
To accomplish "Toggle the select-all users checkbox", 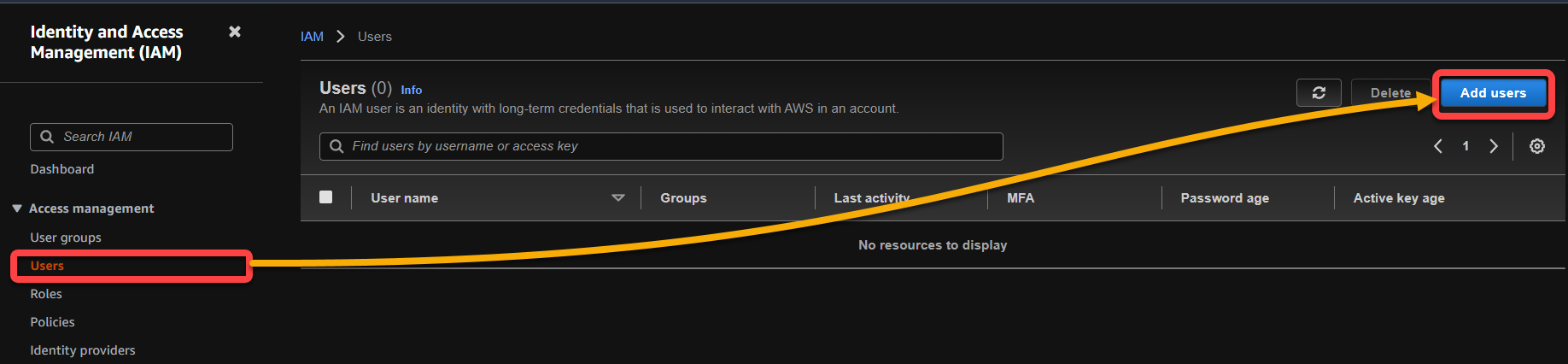I will click(325, 197).
